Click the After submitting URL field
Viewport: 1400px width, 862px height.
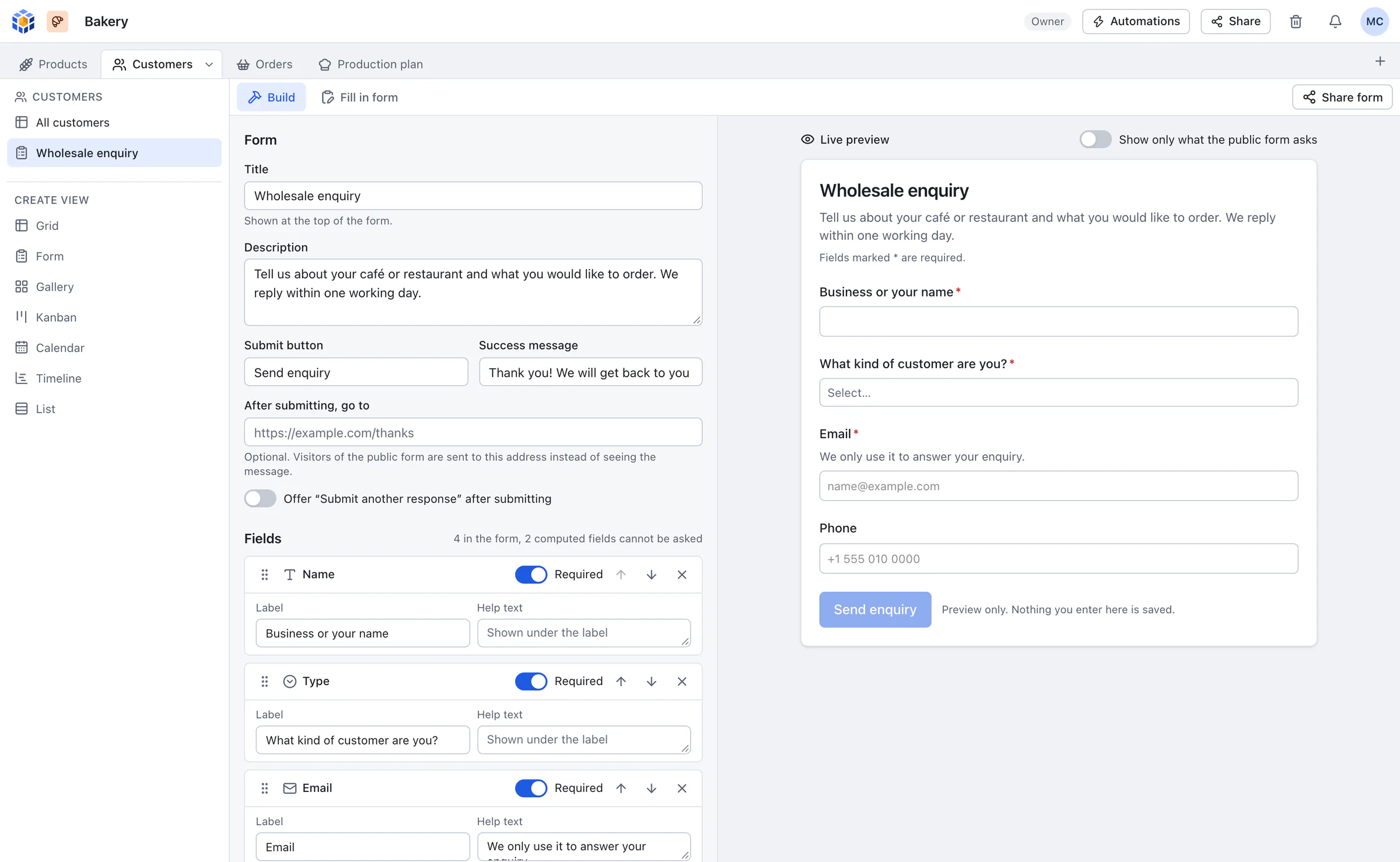[473, 432]
